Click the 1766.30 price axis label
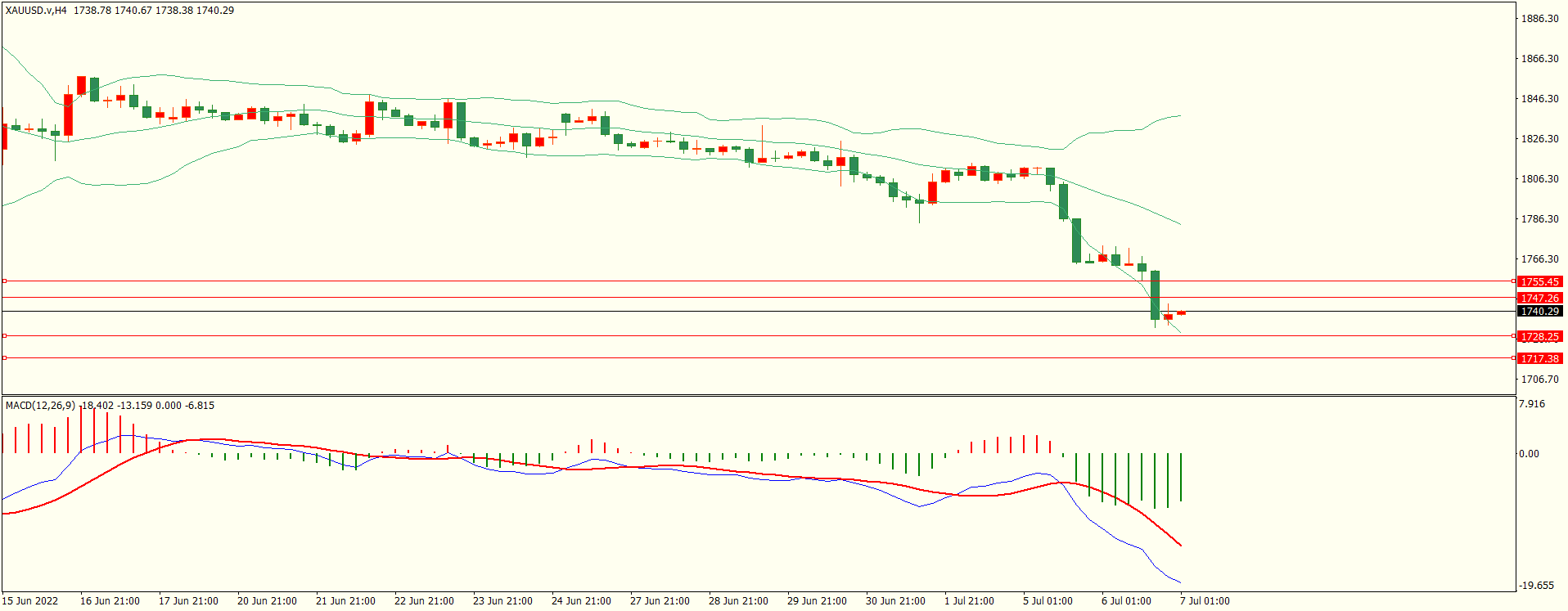This screenshot has width=1568, height=611. tap(1539, 259)
